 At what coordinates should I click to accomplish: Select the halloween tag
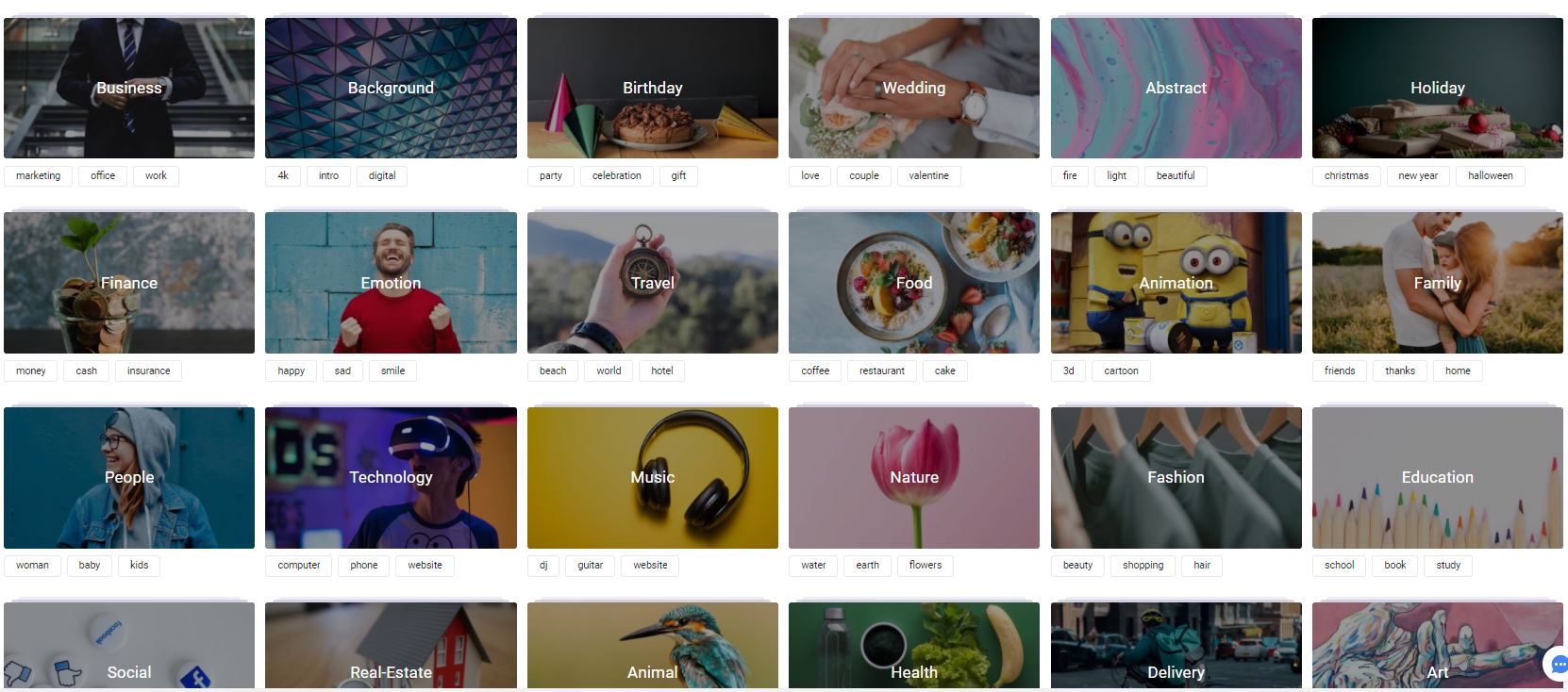tap(1490, 175)
